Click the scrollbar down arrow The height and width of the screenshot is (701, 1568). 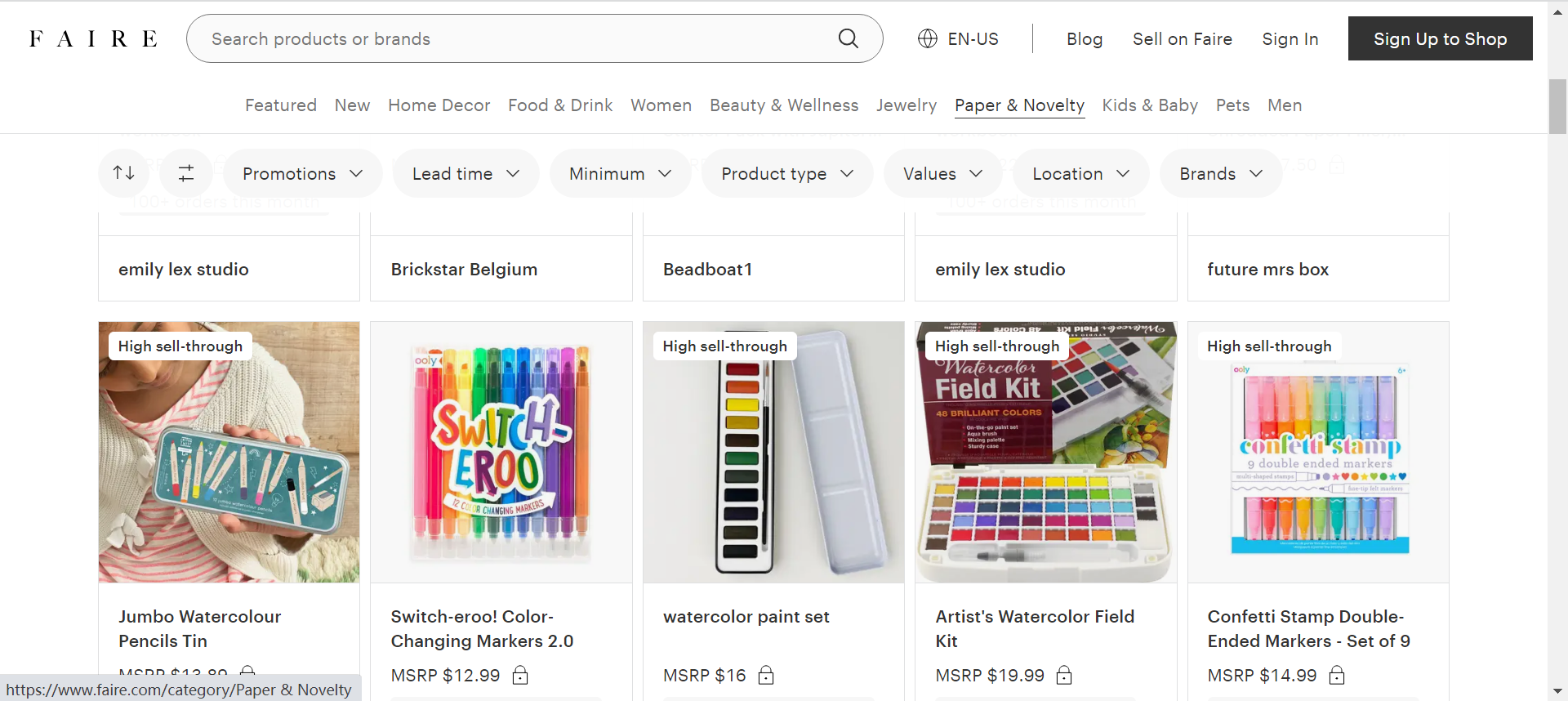point(1557,692)
